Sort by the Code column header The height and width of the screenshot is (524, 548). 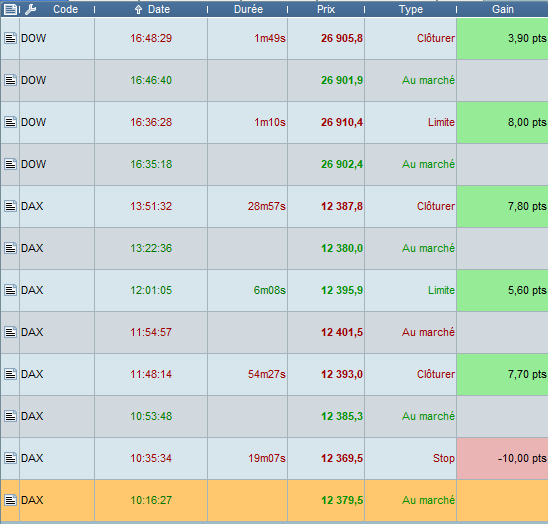click(65, 9)
